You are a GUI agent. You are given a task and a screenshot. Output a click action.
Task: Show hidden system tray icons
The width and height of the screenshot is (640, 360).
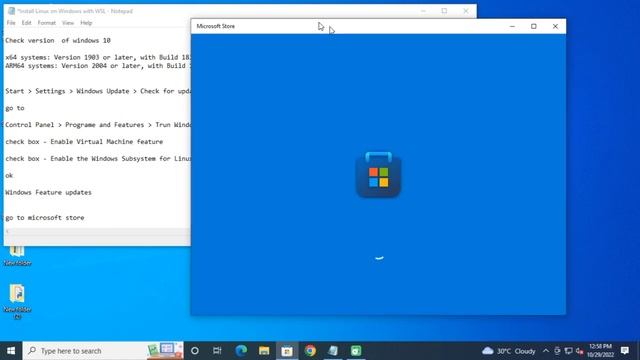[x=546, y=351]
